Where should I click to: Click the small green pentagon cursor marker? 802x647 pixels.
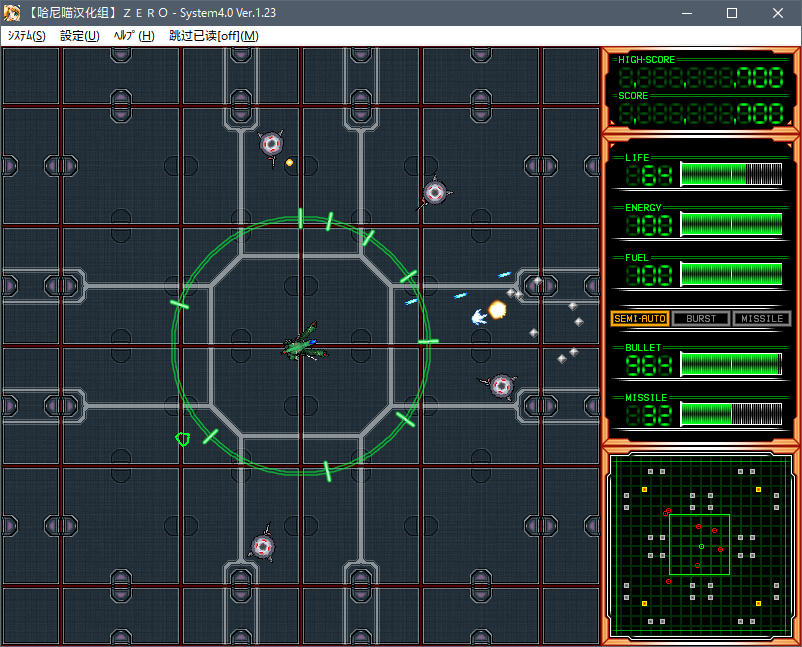[183, 439]
